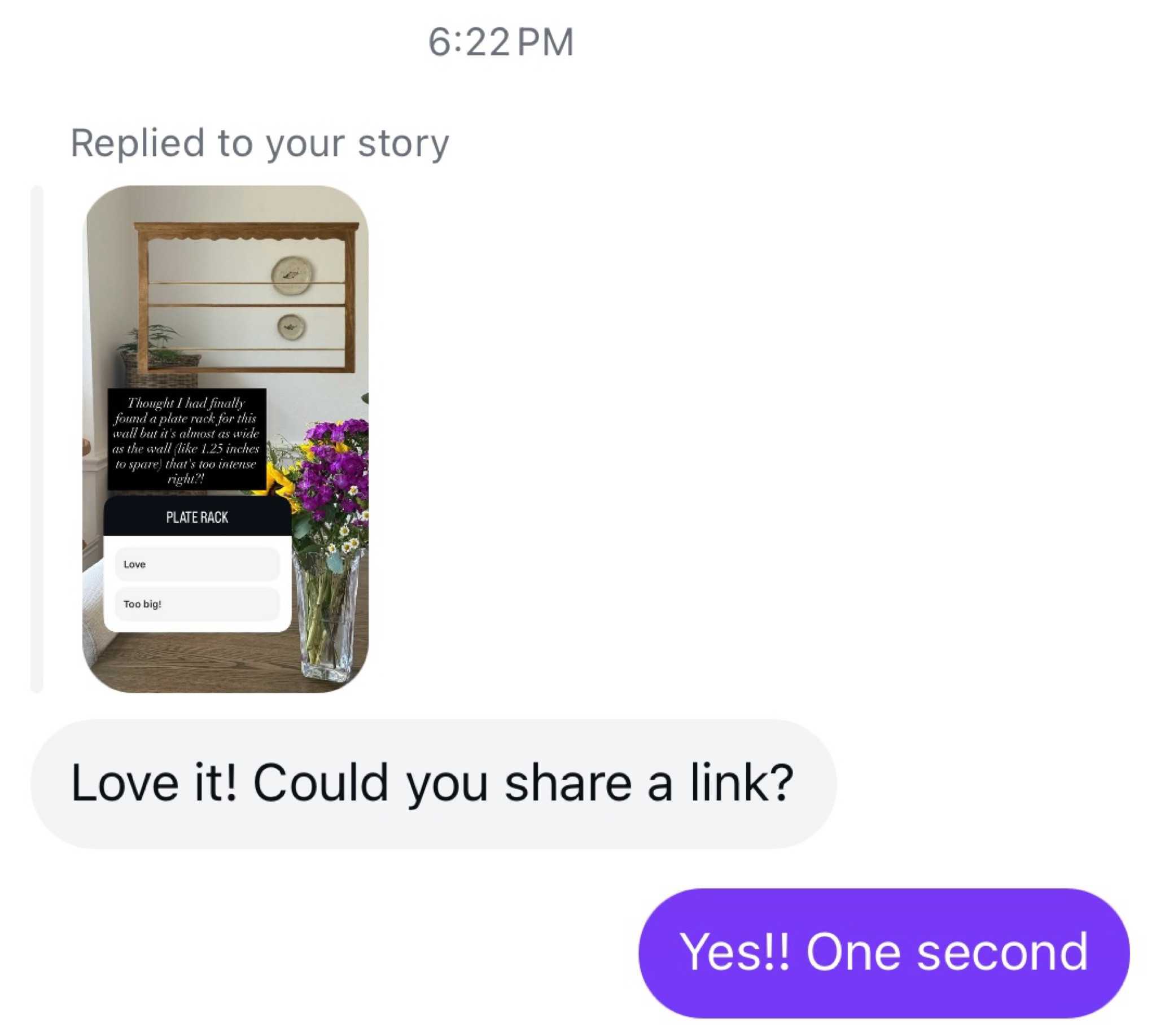This screenshot has width=1156, height=1036.
Task: Tap the glass vase on the table
Action: [x=327, y=615]
